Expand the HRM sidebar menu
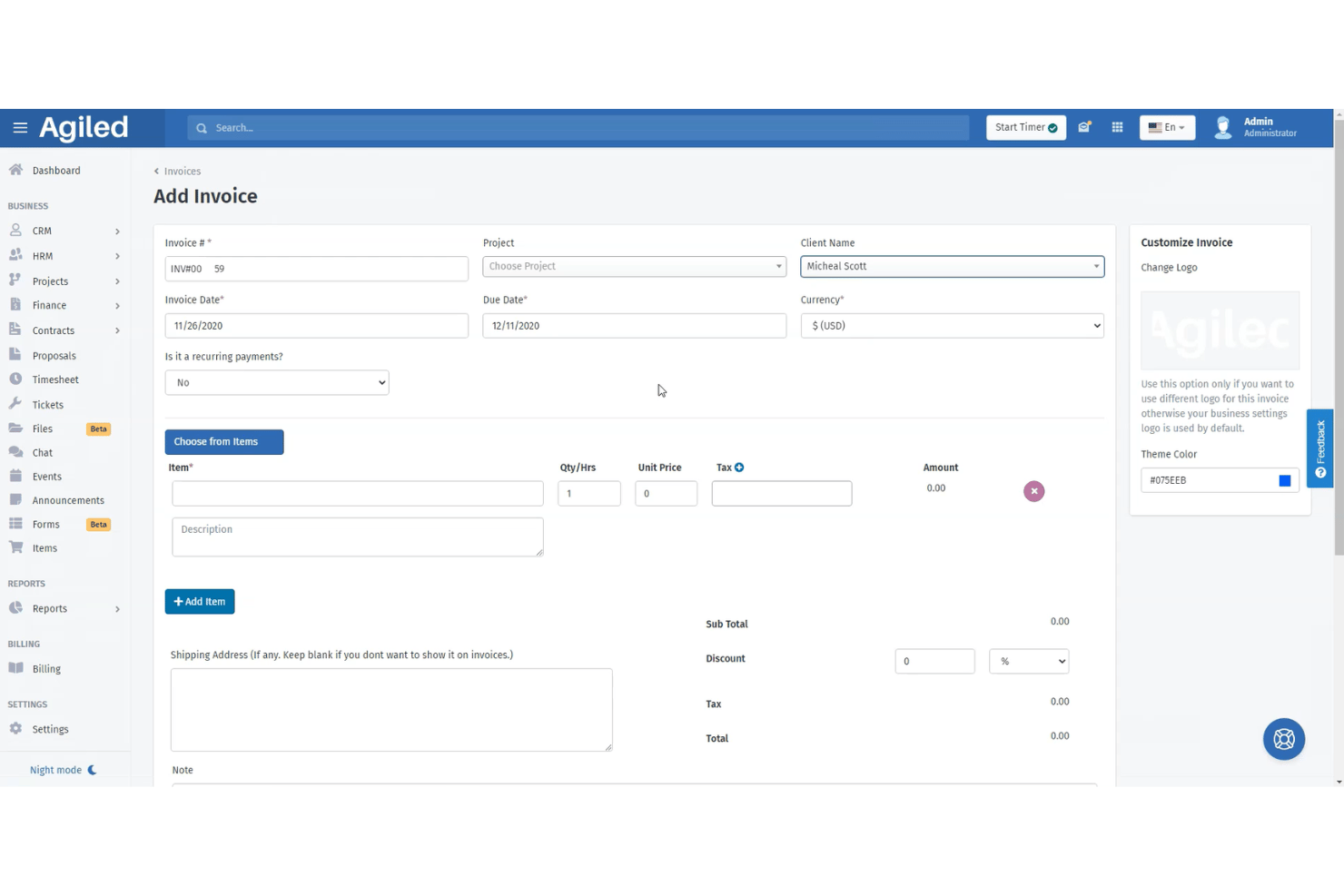The image size is (1344, 896). tap(64, 256)
